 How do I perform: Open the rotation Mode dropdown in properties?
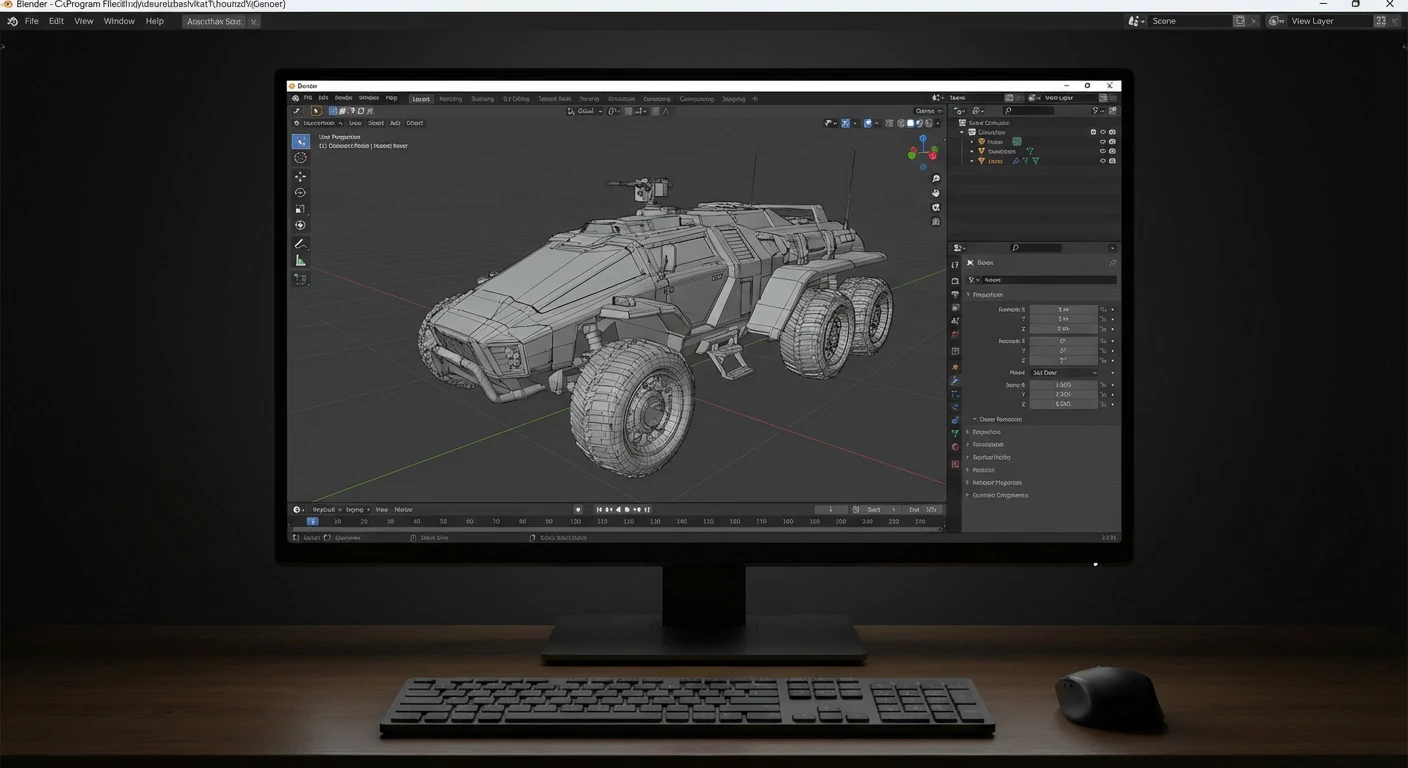coord(1063,372)
